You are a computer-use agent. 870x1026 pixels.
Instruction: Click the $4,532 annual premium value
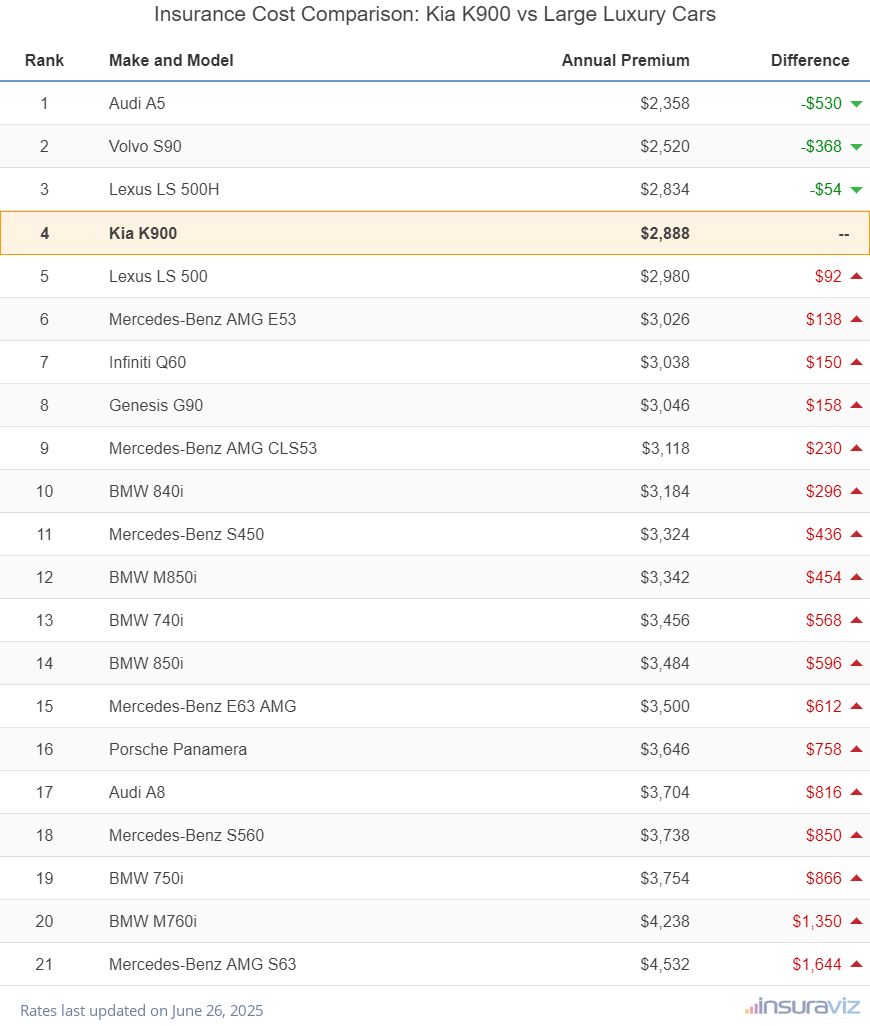(665, 964)
